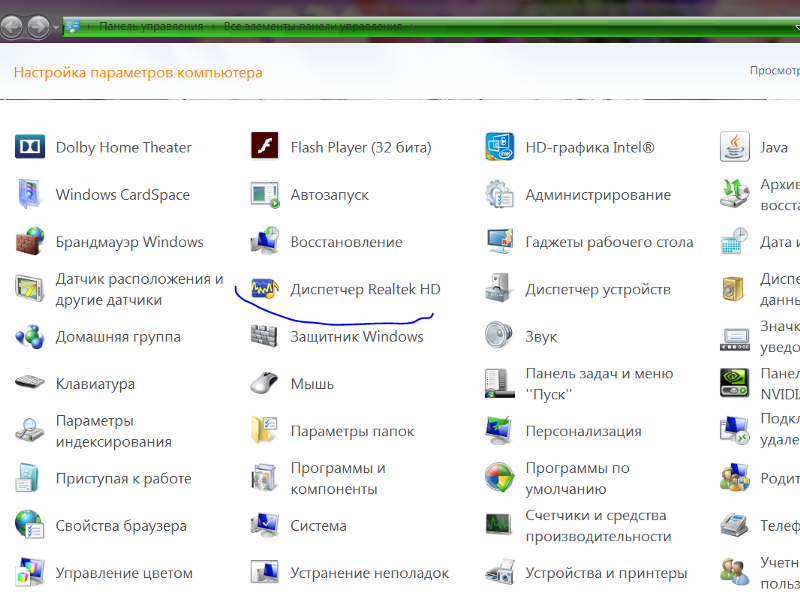Click the Back navigation arrow button
The image size is (800, 598).
tap(12, 26)
